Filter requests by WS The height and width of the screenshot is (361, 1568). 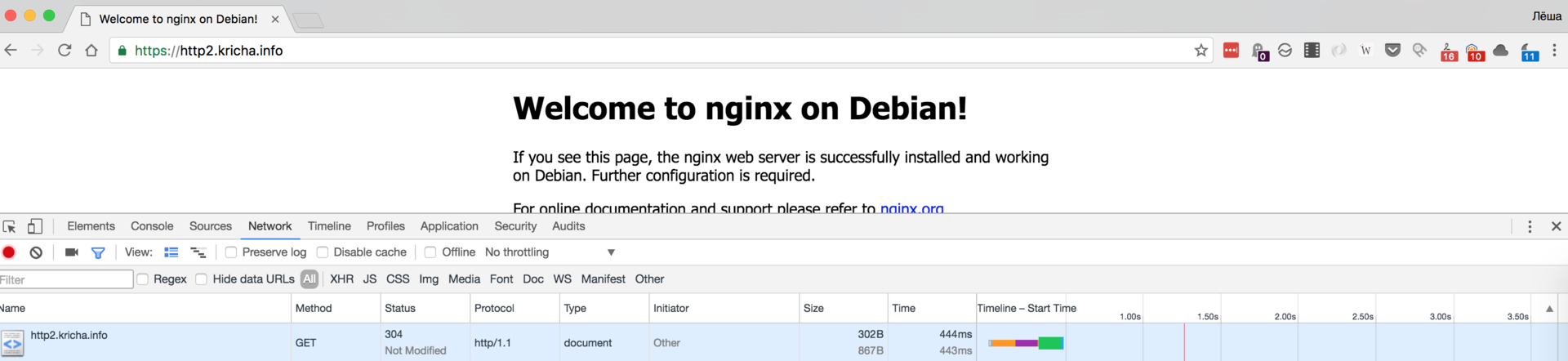[x=563, y=279]
